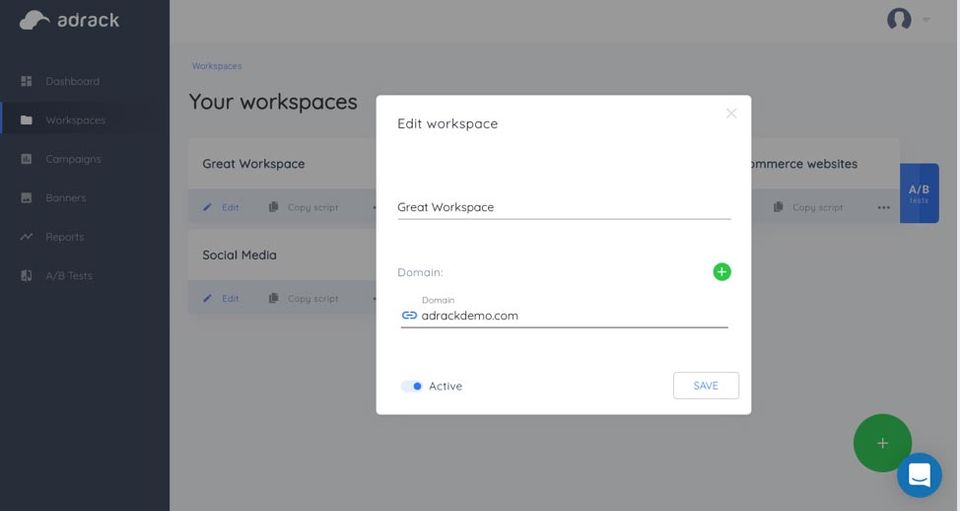Click the domain link chain icon
Screen dimensions: 960x511
pyautogui.click(x=409, y=316)
